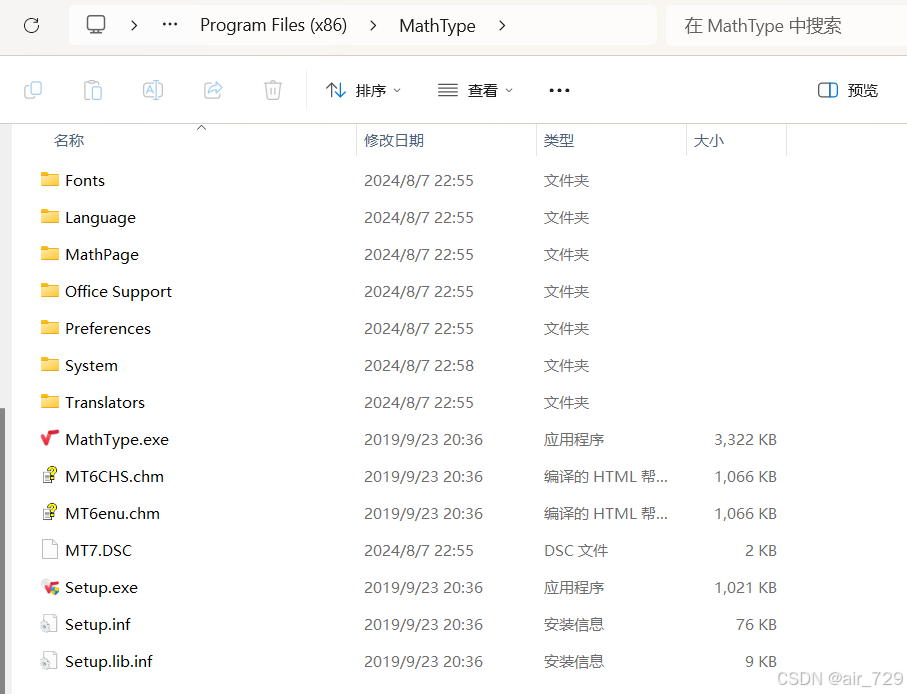Click the sort direction arrow above Name column
This screenshot has width=907, height=694.
pos(201,127)
